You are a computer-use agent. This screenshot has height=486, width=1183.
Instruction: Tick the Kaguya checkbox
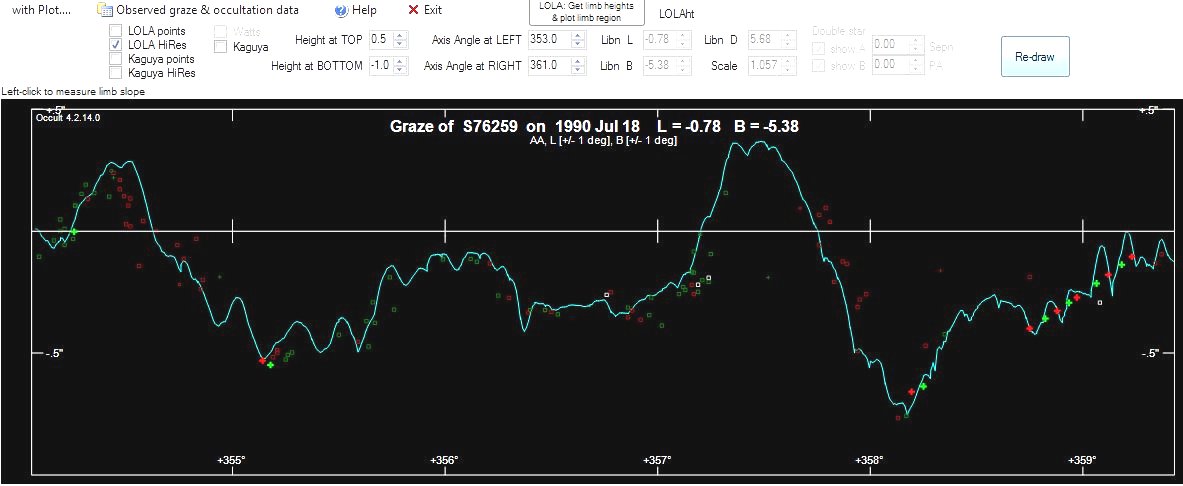(220, 46)
